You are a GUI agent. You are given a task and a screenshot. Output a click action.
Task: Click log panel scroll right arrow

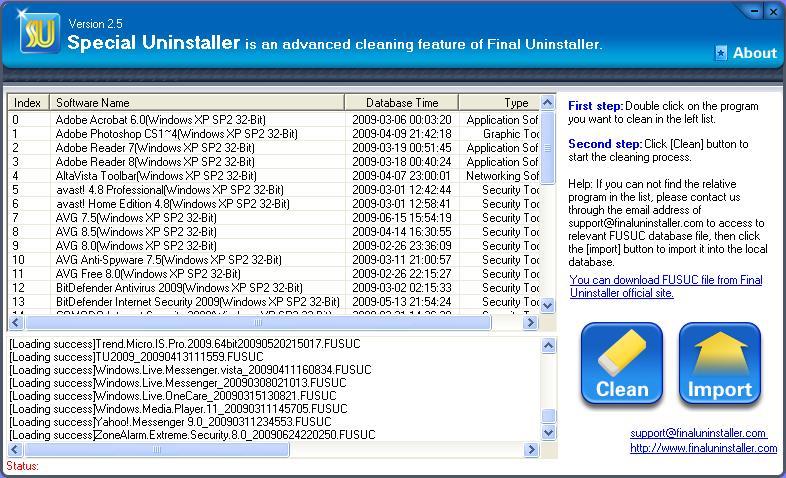click(531, 449)
